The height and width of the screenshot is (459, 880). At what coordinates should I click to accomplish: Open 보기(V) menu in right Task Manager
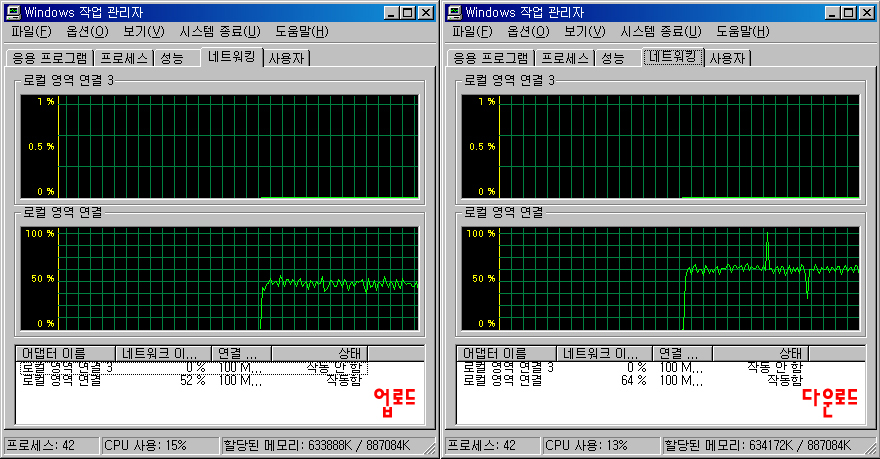[x=584, y=31]
